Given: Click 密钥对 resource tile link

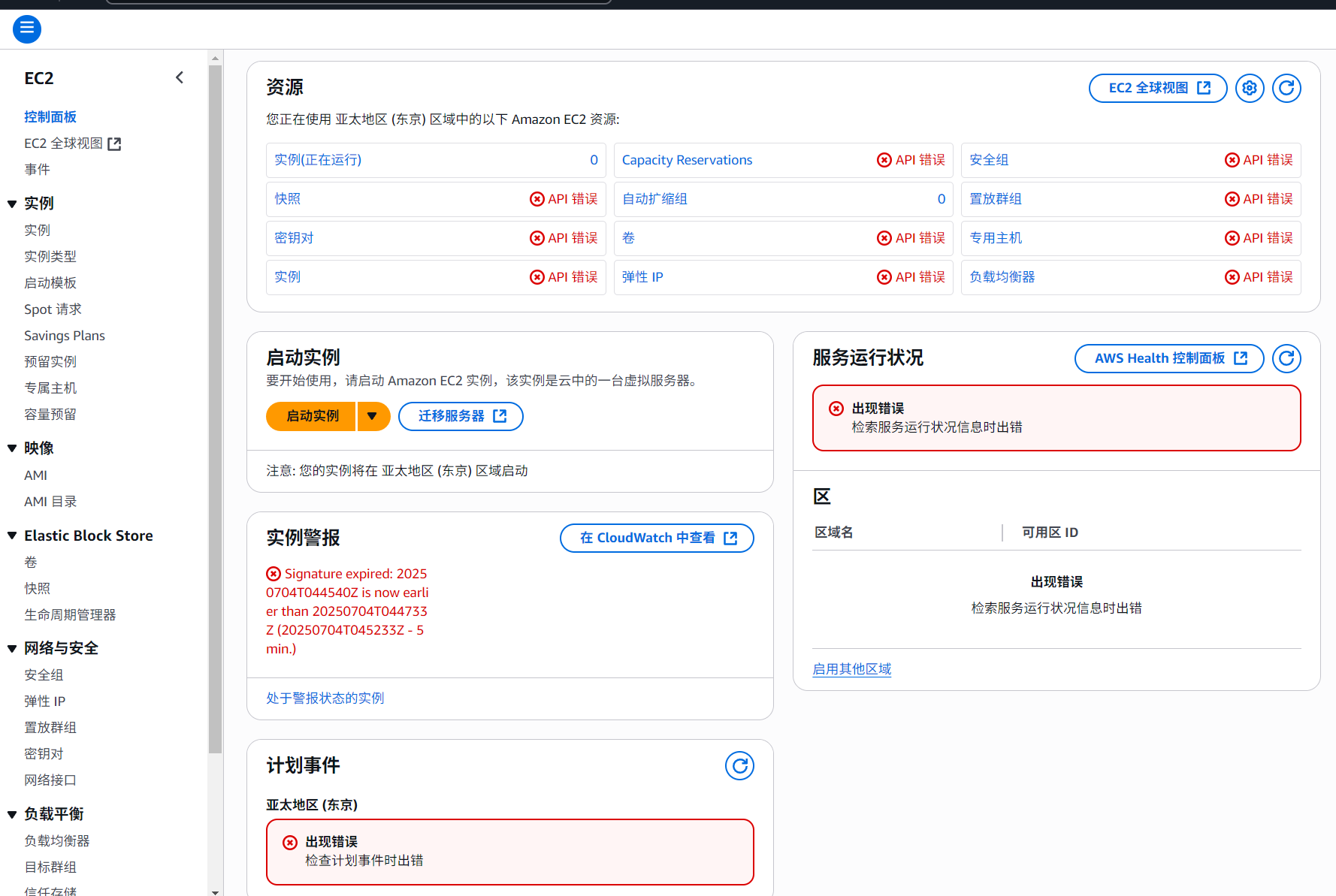Looking at the screenshot, I should [x=294, y=238].
